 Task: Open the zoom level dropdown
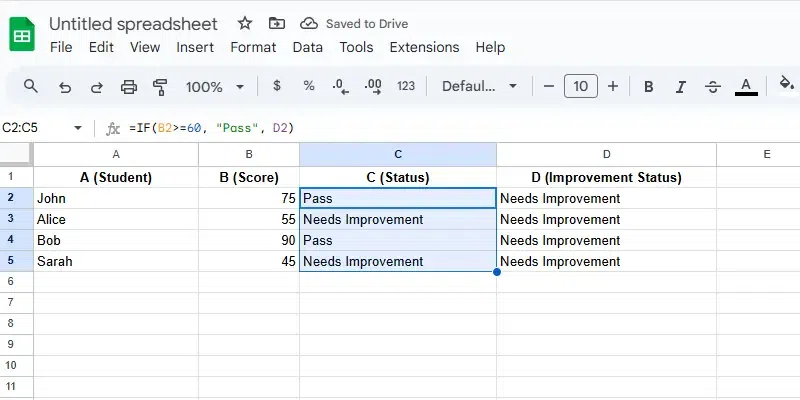click(213, 87)
